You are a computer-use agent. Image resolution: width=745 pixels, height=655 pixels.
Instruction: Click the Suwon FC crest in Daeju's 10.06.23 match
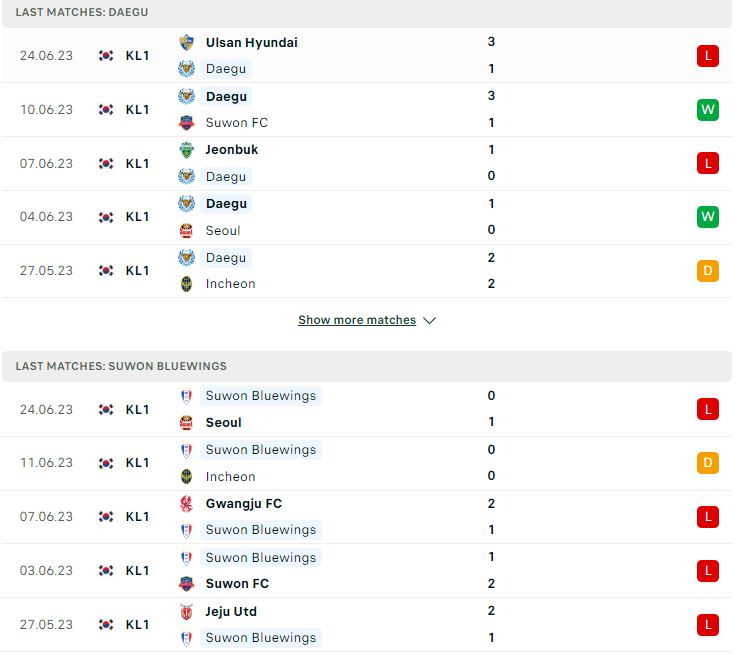(x=186, y=123)
